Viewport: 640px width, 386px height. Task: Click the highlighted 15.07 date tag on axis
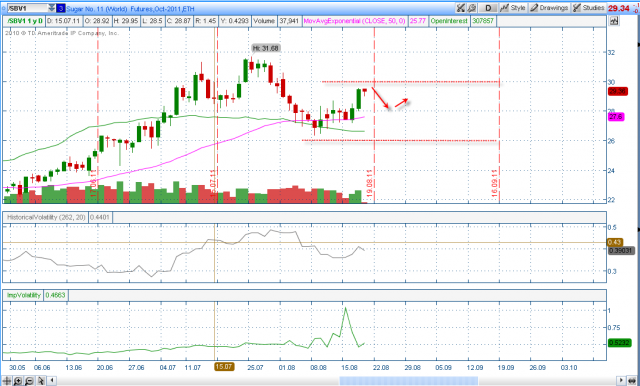click(224, 367)
